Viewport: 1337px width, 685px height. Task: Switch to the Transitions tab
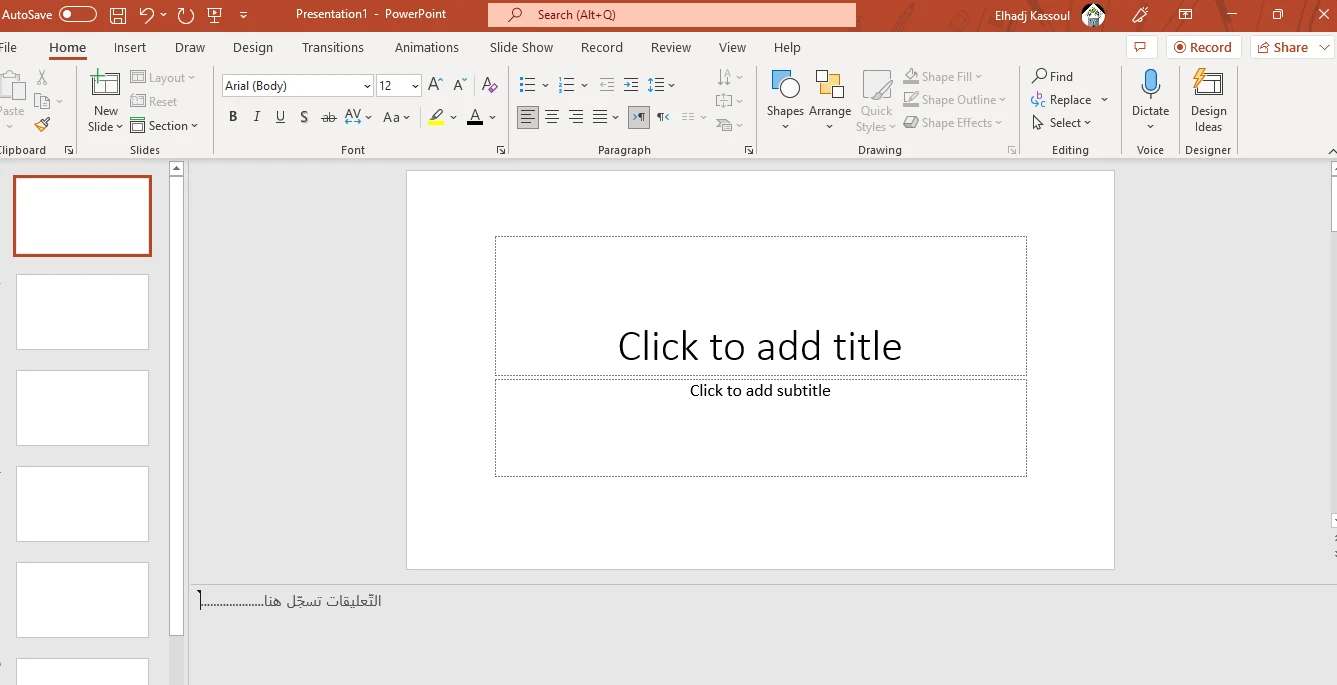point(333,47)
